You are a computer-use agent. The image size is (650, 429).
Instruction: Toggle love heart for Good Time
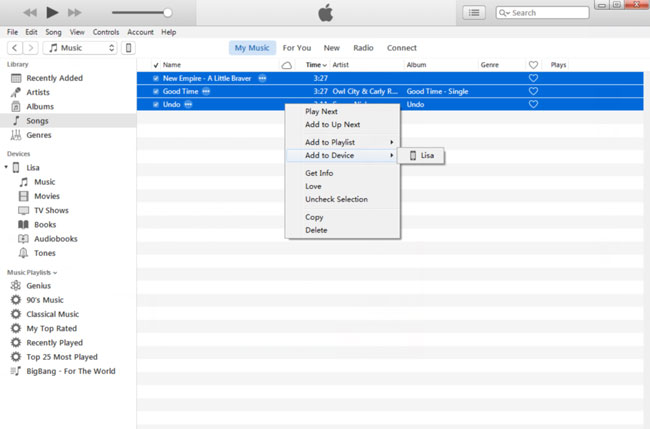533,91
